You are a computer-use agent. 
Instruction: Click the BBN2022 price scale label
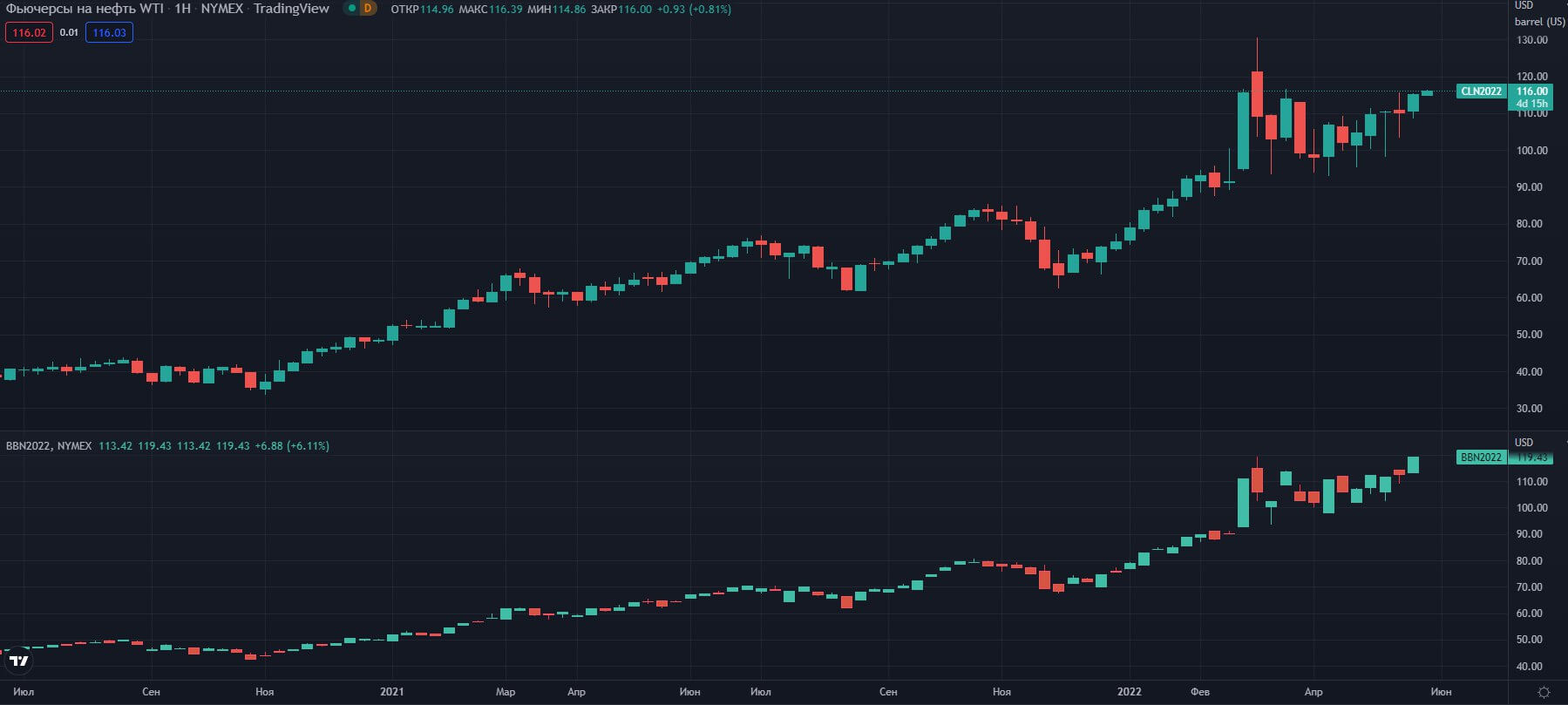[1482, 458]
